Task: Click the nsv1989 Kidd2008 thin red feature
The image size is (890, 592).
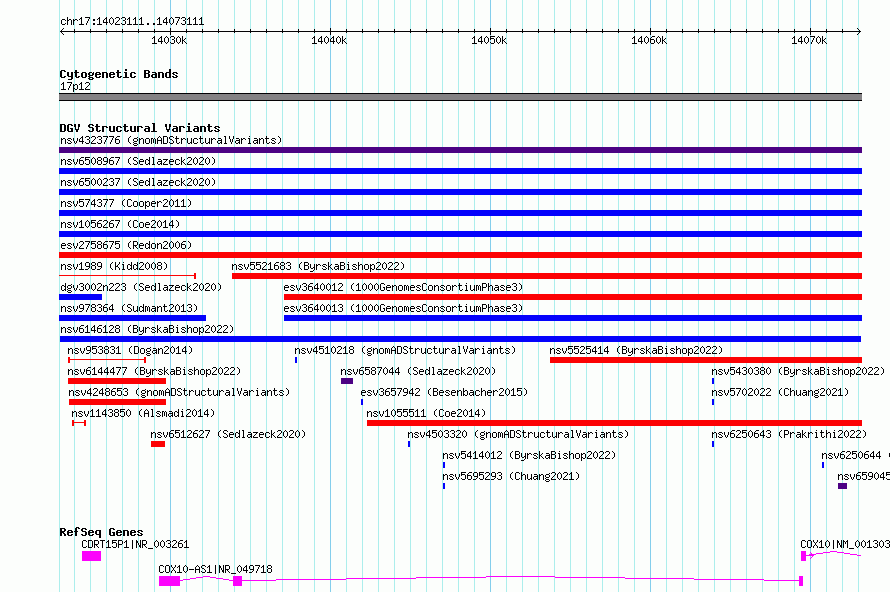Action: click(x=128, y=276)
